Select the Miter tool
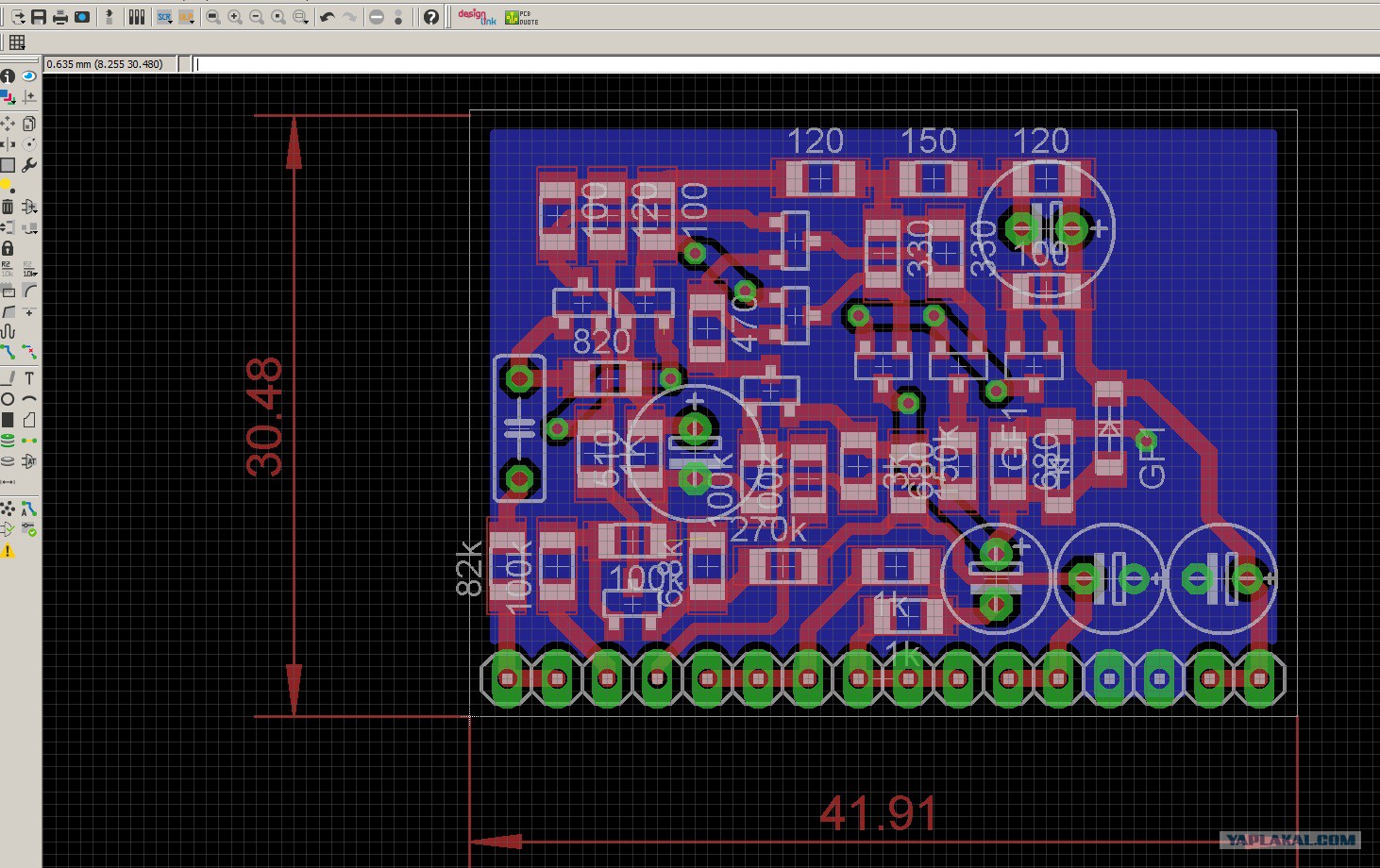This screenshot has width=1380, height=868. coord(29,290)
